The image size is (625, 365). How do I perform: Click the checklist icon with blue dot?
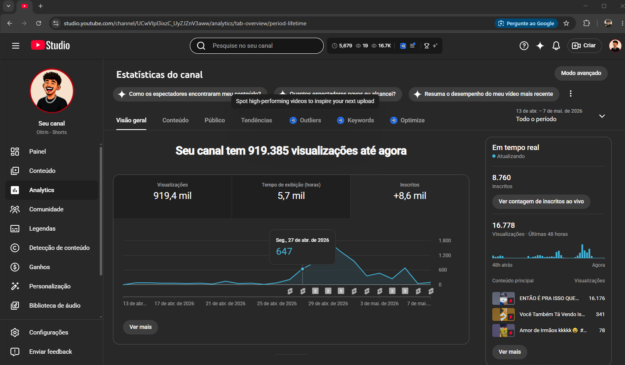[413, 46]
